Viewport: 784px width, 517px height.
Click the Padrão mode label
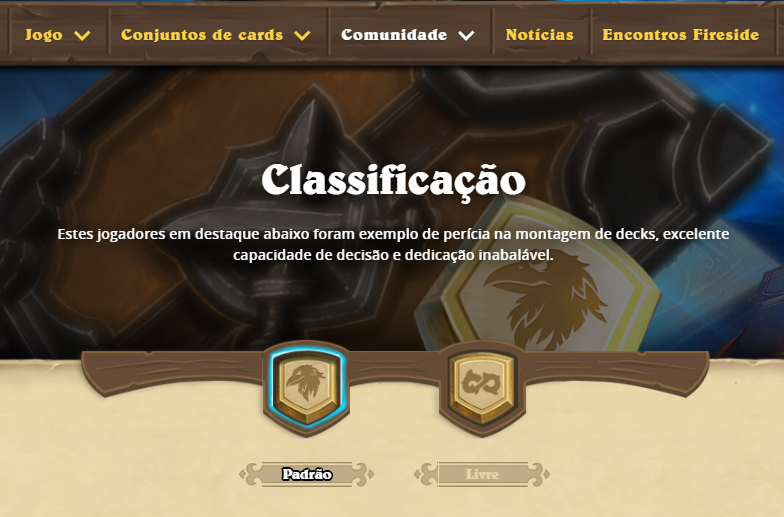(306, 474)
